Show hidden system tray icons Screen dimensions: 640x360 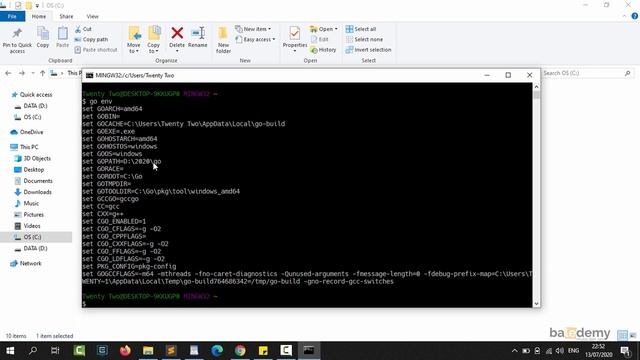tap(514, 351)
